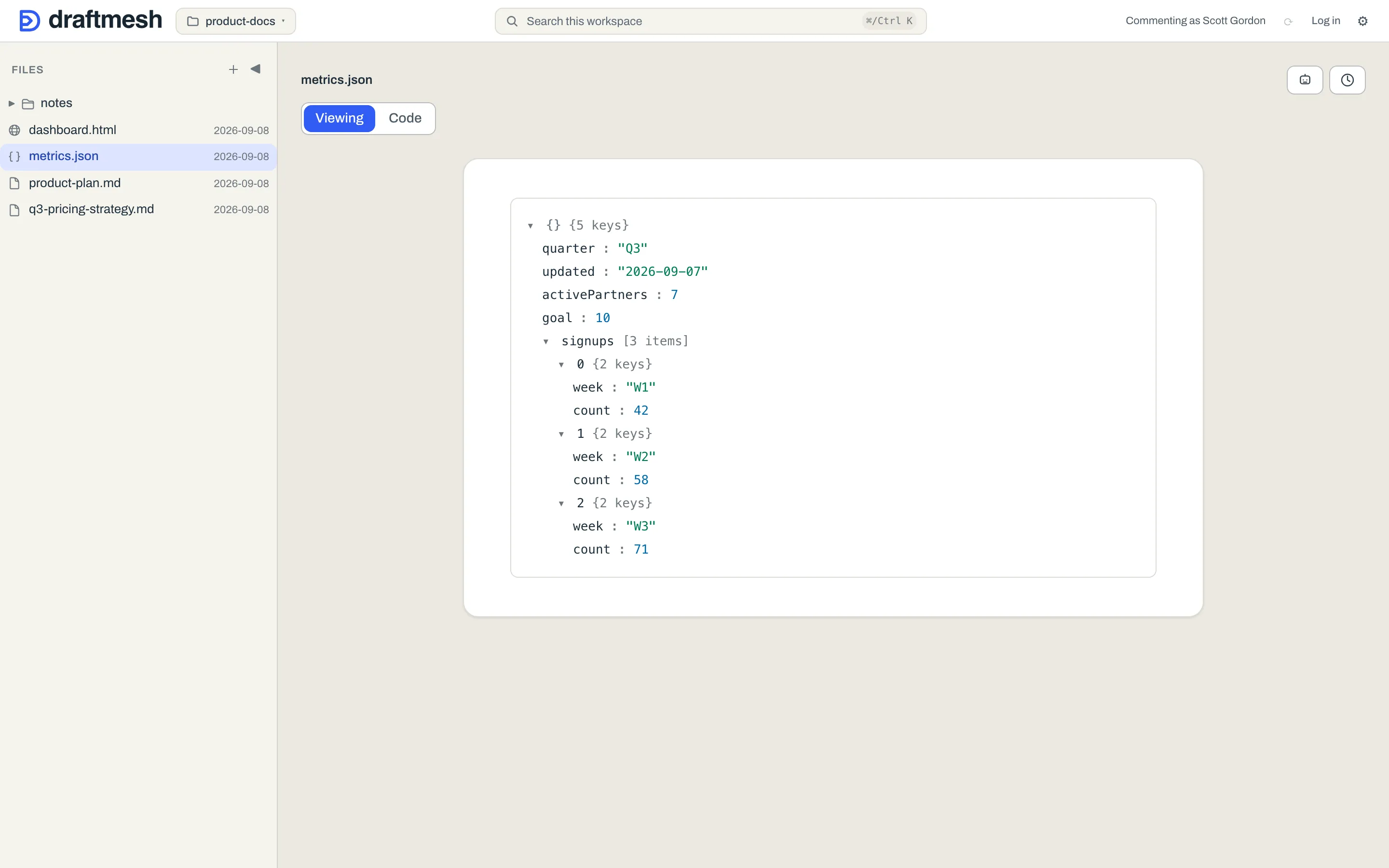
Task: Click the FILES sidebar header
Action: [27, 69]
